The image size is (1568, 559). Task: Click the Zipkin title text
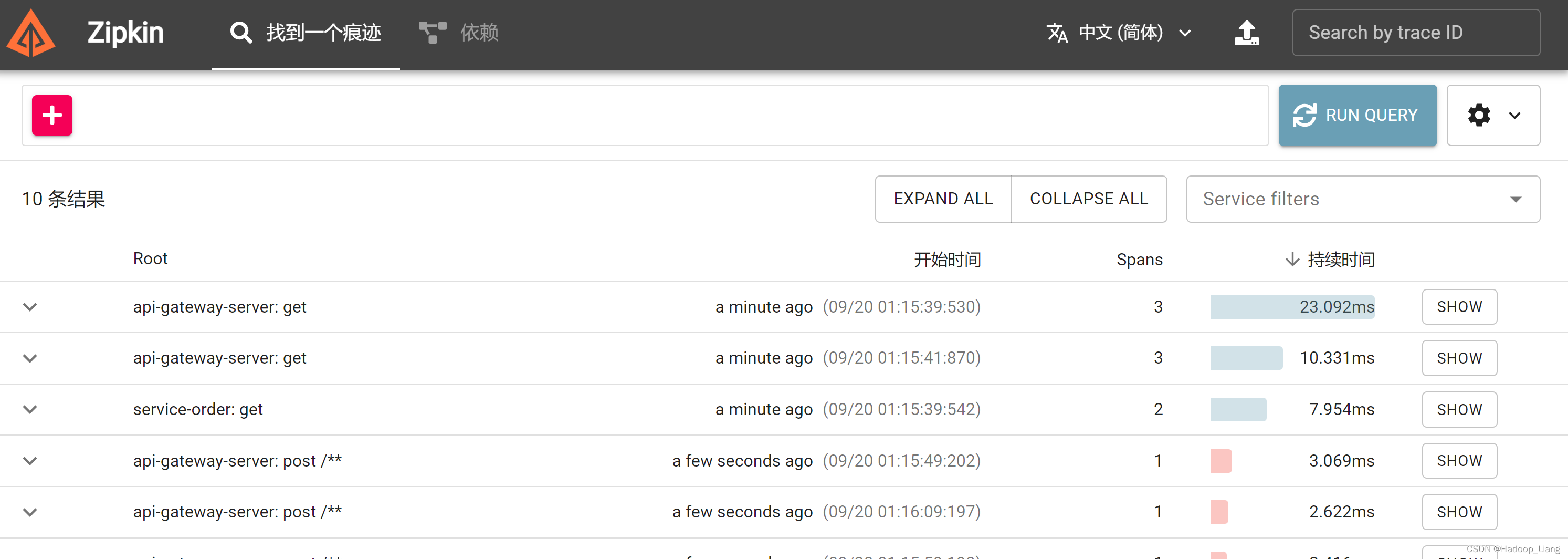pos(125,32)
